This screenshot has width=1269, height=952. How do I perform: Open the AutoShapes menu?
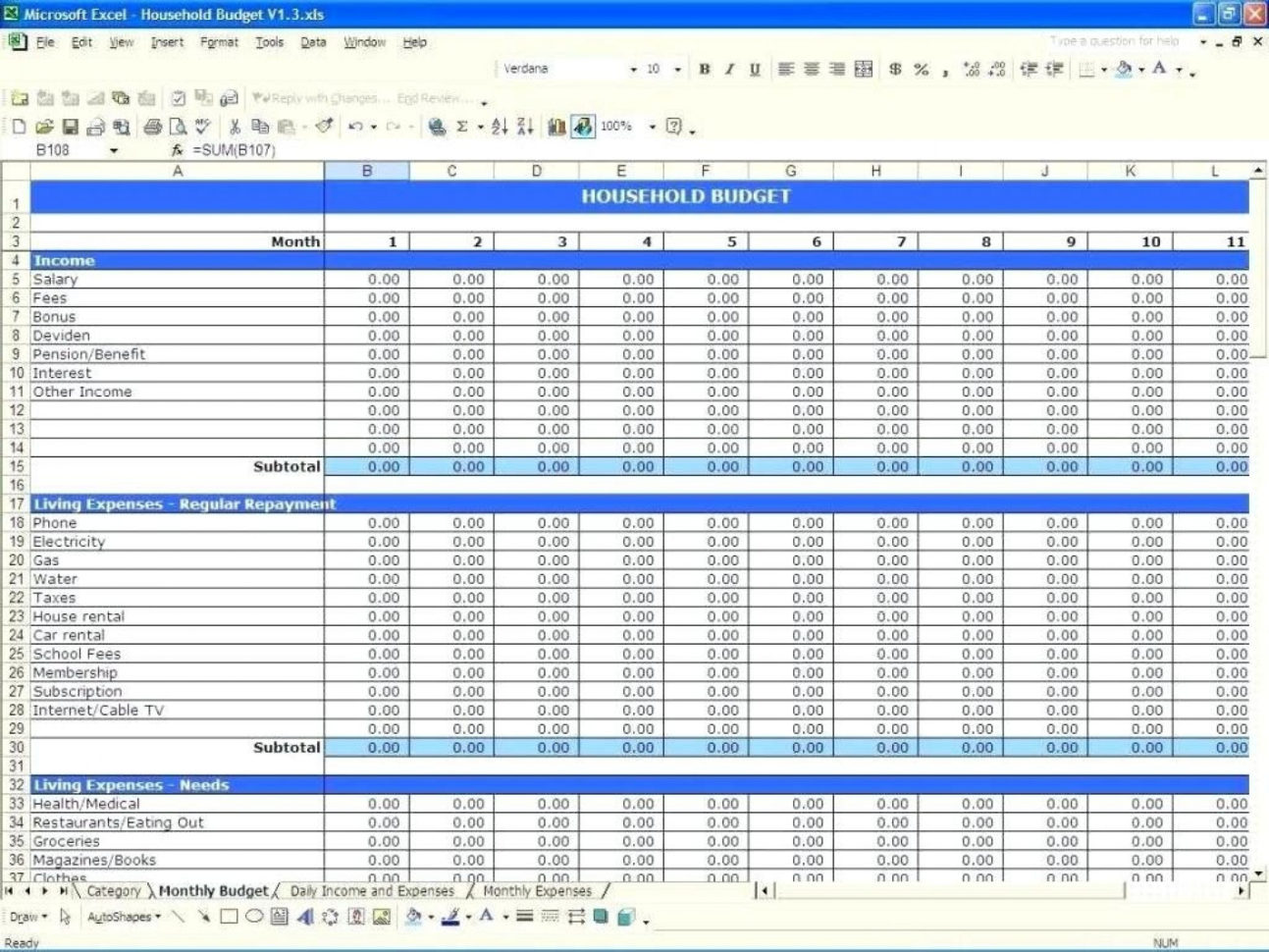coord(122,917)
